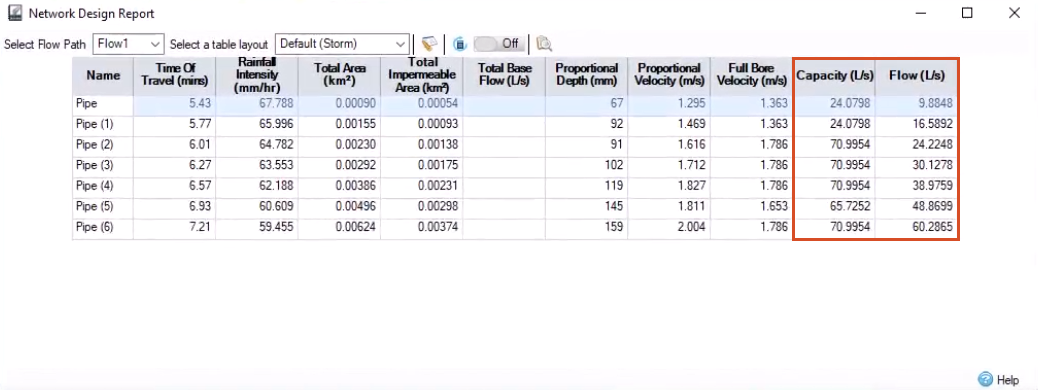Click the Help question mark icon
The image size is (1038, 390).
coord(986,379)
